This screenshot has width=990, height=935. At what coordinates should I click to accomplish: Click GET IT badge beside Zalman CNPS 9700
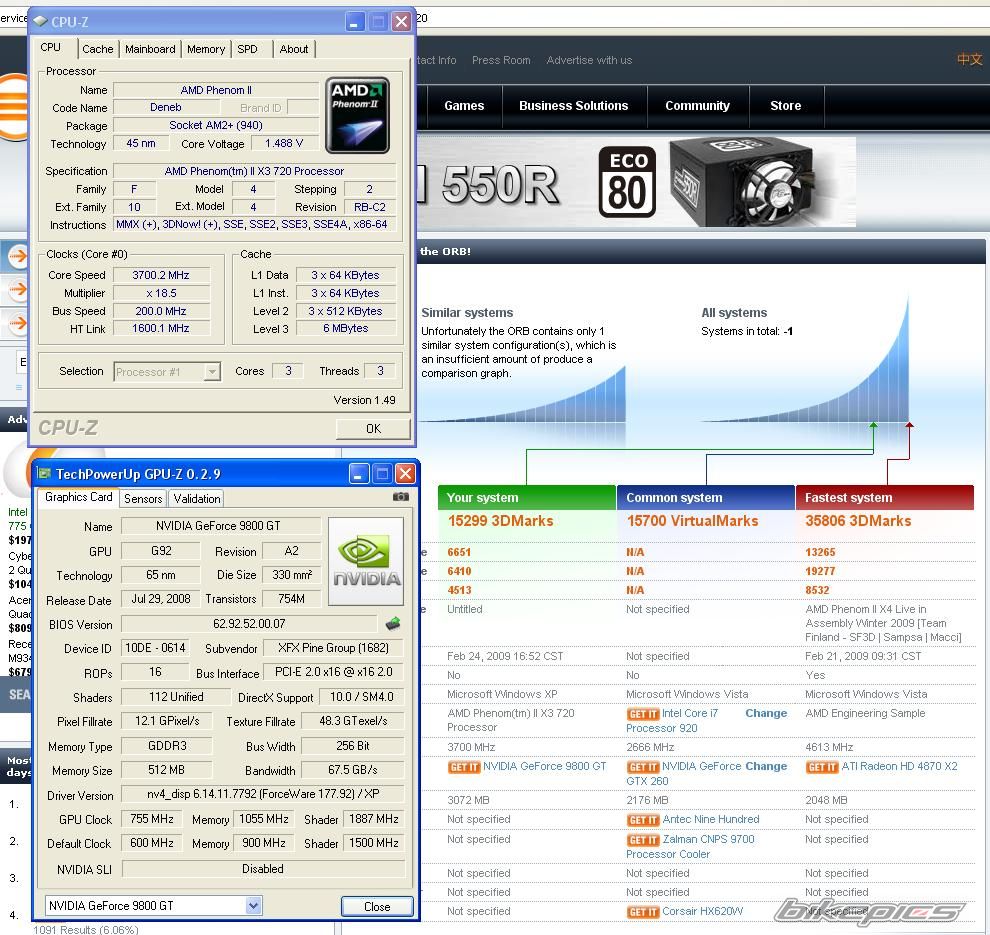tap(643, 840)
